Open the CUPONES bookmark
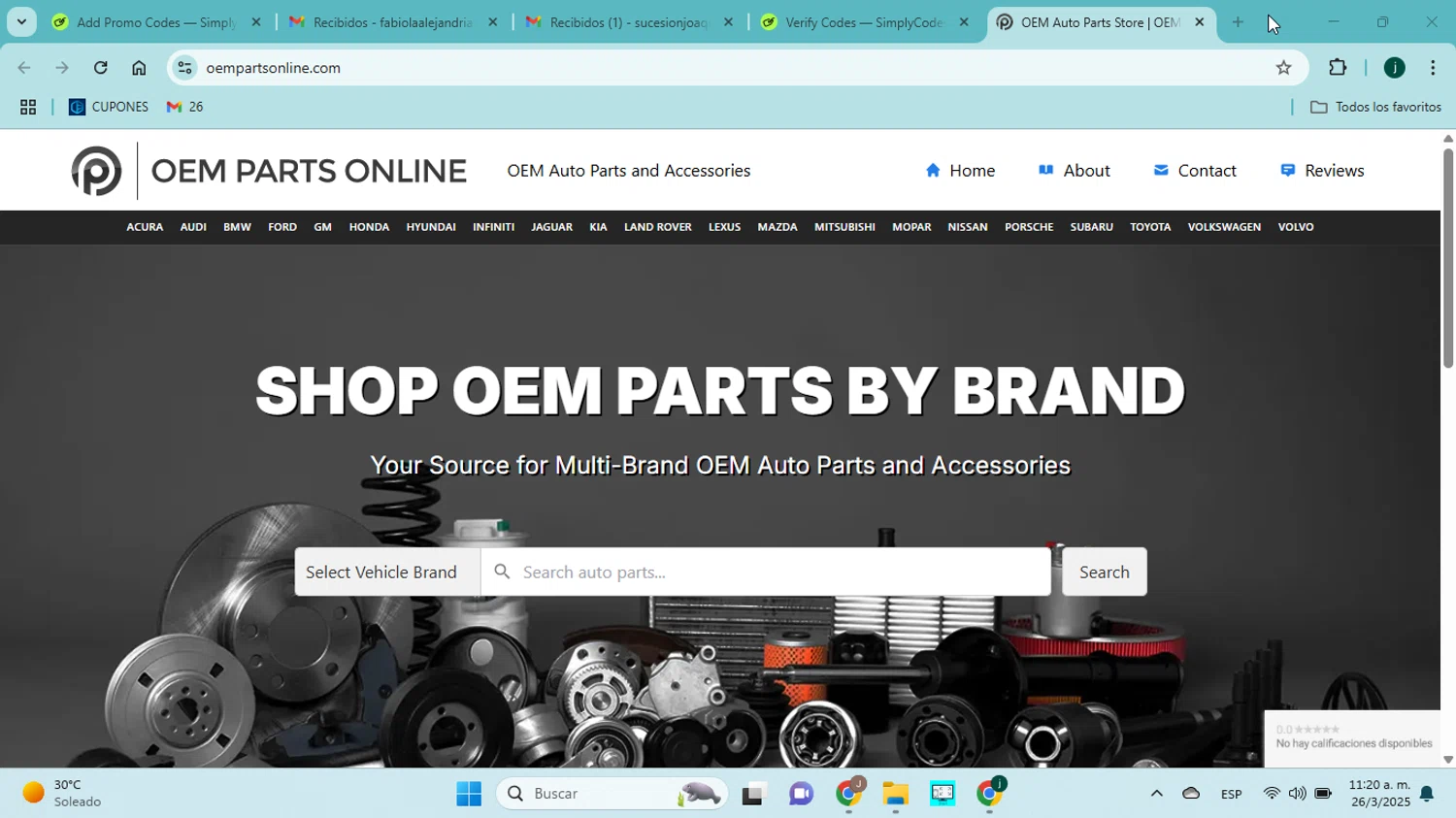This screenshot has height=818, width=1456. (108, 107)
